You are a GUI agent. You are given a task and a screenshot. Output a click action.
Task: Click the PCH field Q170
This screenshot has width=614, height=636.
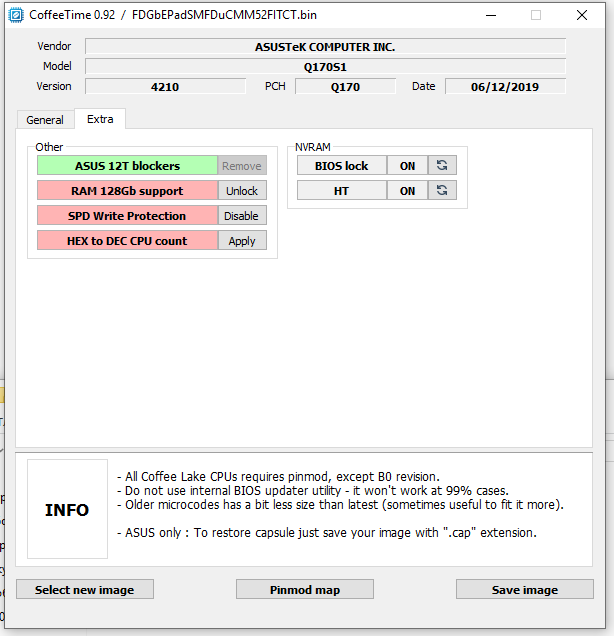coord(345,86)
